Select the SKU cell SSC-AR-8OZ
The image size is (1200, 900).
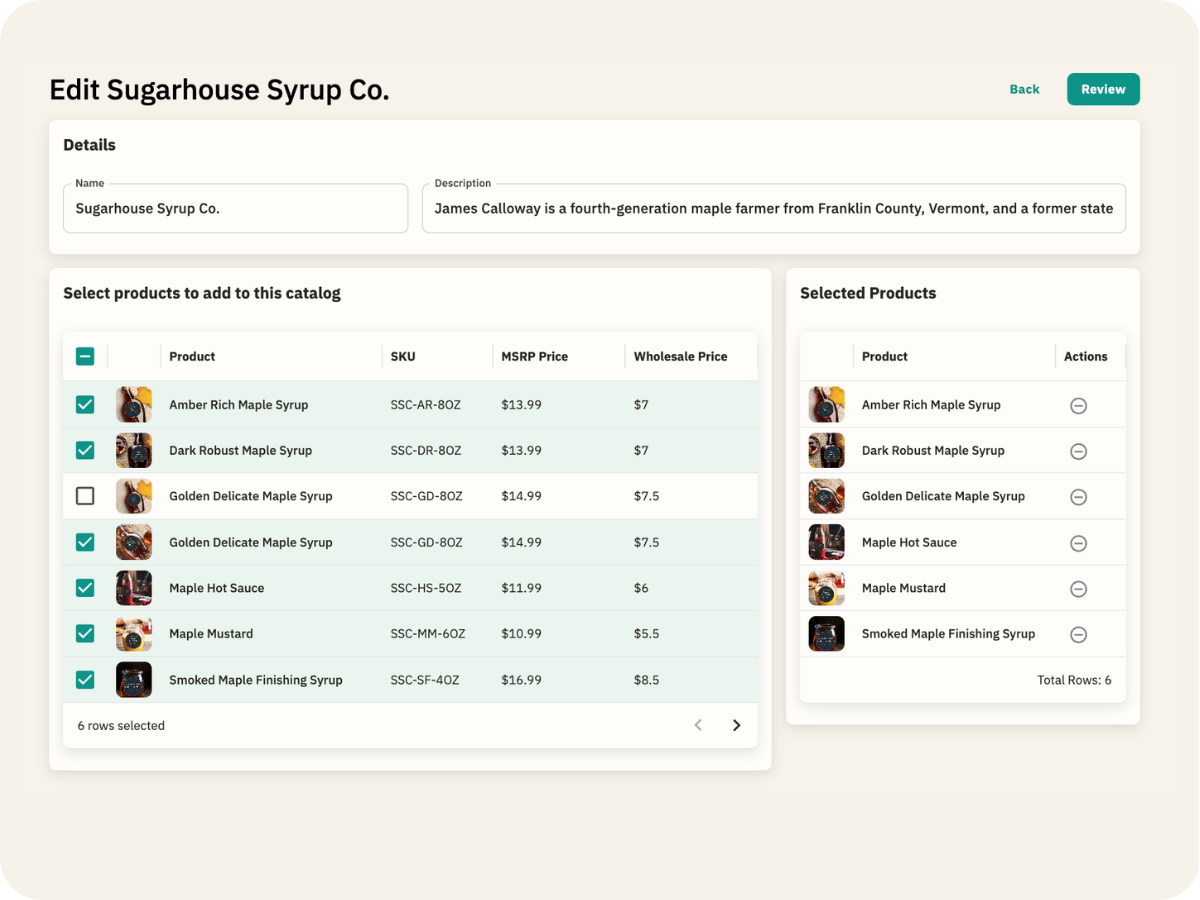click(427, 405)
